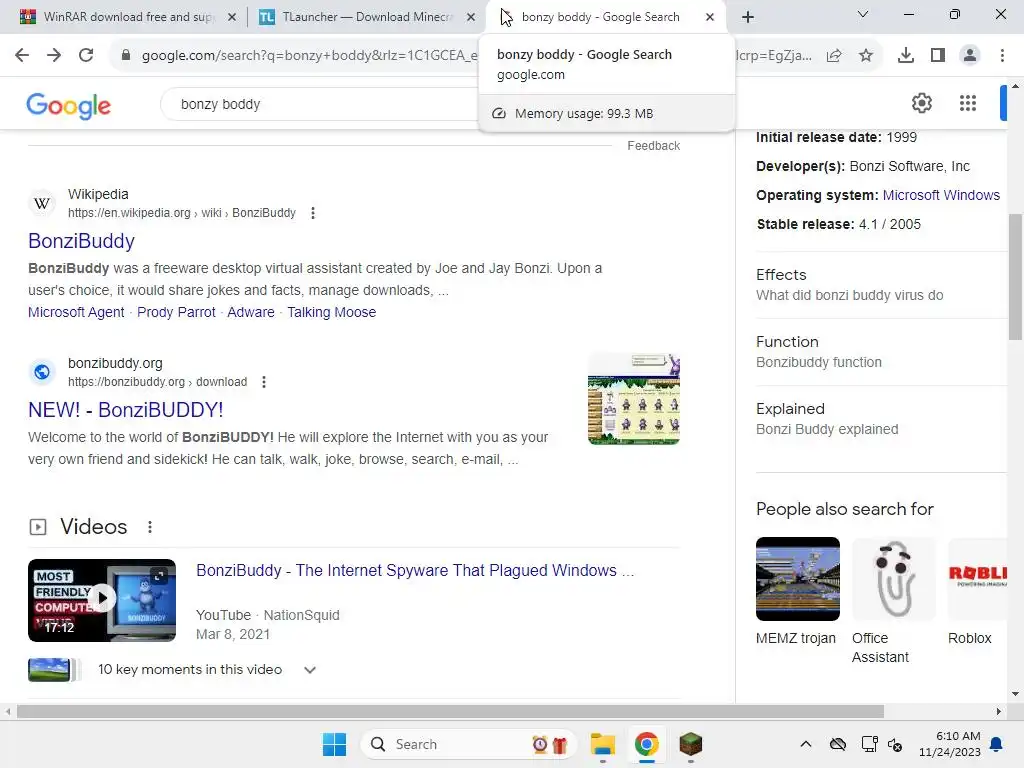Open File Explorer from the taskbar
Viewport: 1024px width, 768px height.
click(x=602, y=744)
